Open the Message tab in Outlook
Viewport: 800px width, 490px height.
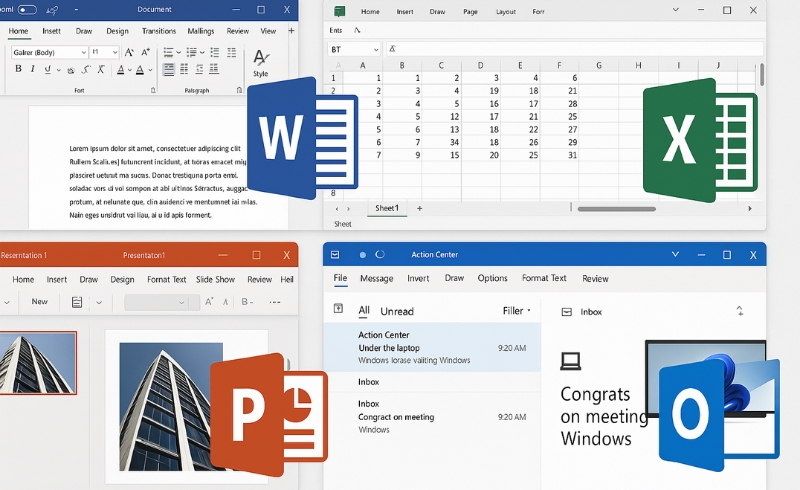(x=377, y=278)
